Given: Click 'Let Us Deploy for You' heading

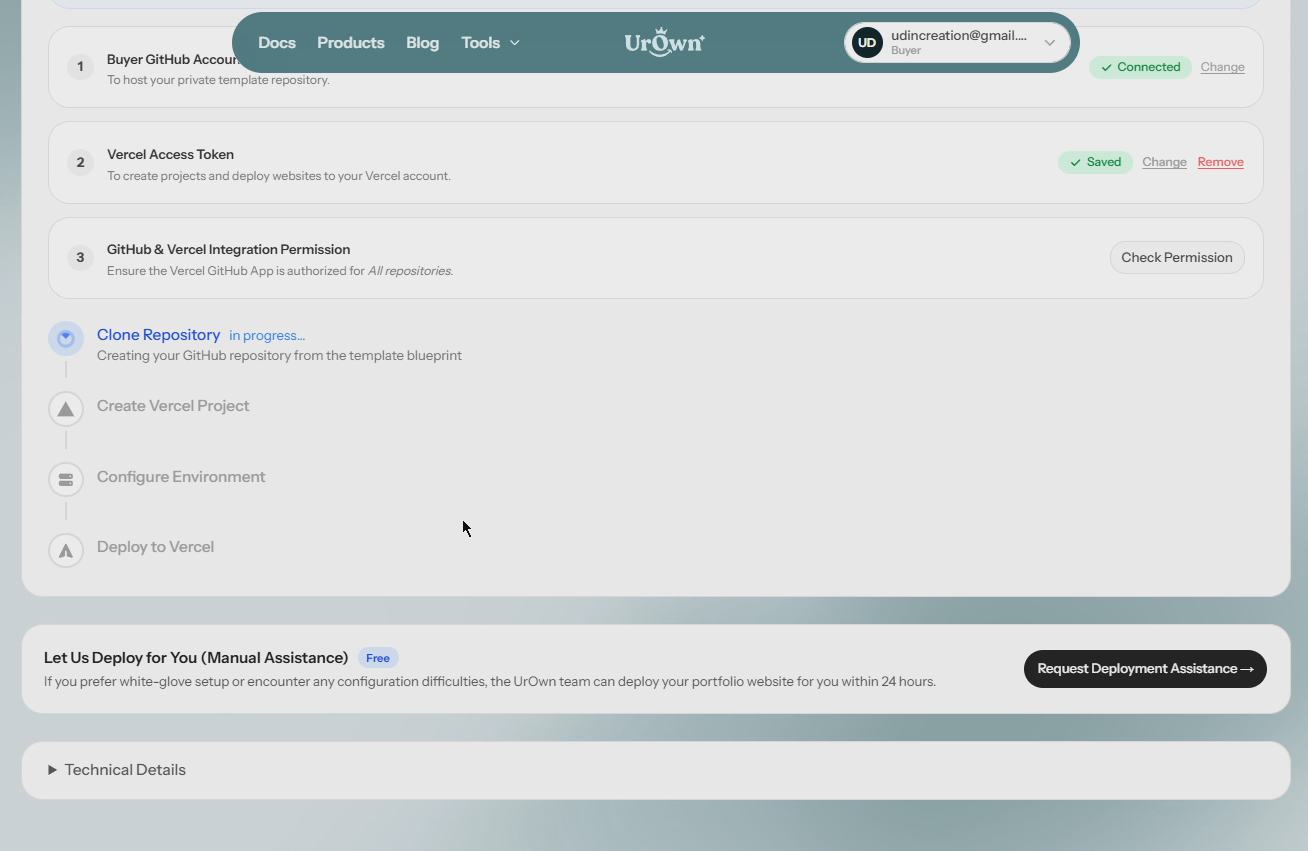Looking at the screenshot, I should click(x=196, y=658).
